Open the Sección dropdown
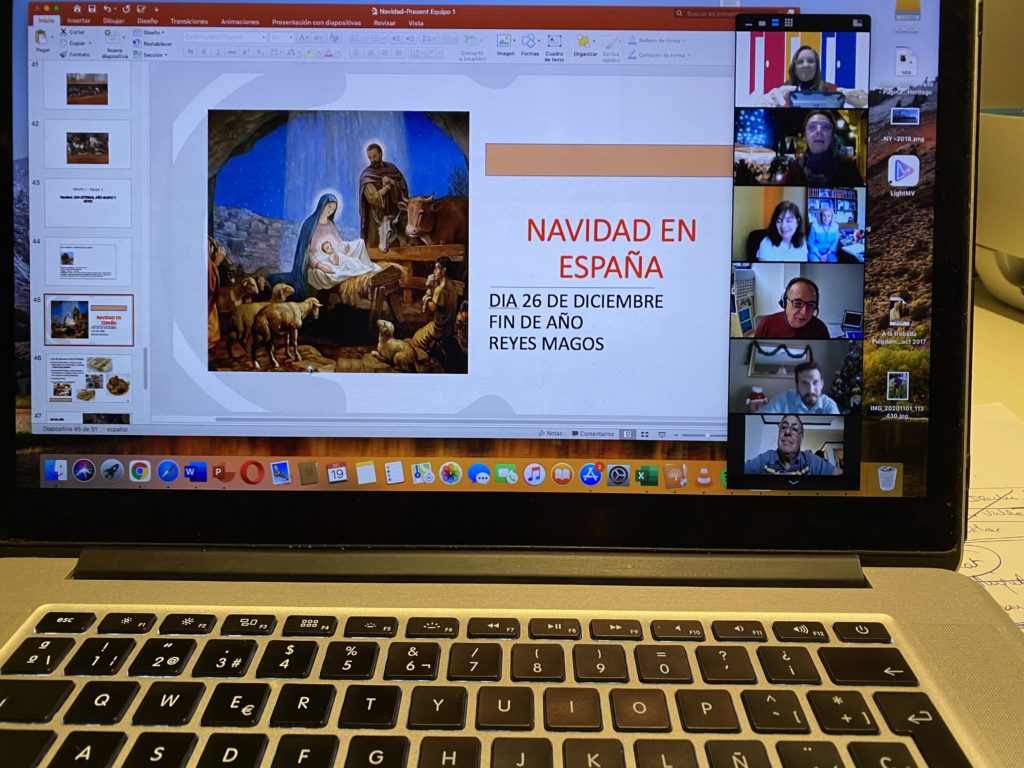The width and height of the screenshot is (1024, 768). tap(150, 55)
